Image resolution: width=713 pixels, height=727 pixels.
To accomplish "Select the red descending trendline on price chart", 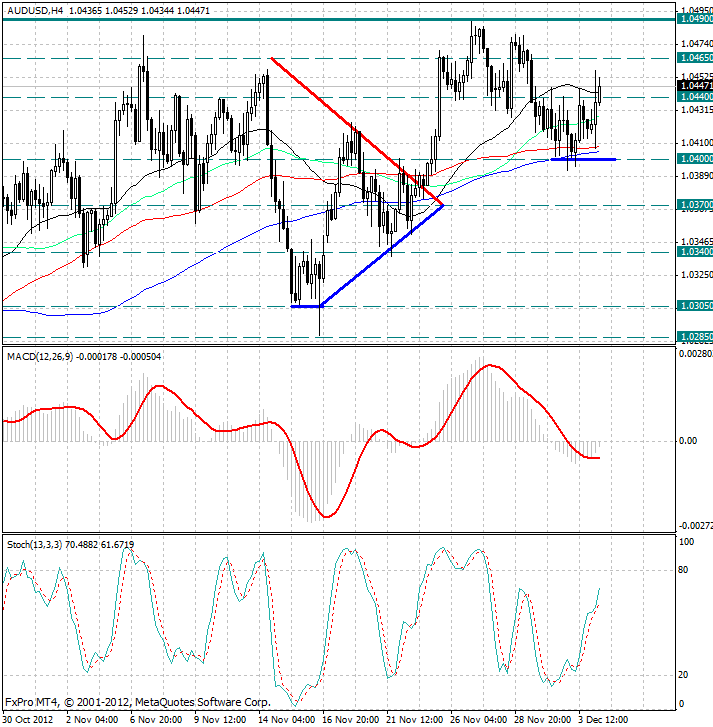I will [x=357, y=132].
